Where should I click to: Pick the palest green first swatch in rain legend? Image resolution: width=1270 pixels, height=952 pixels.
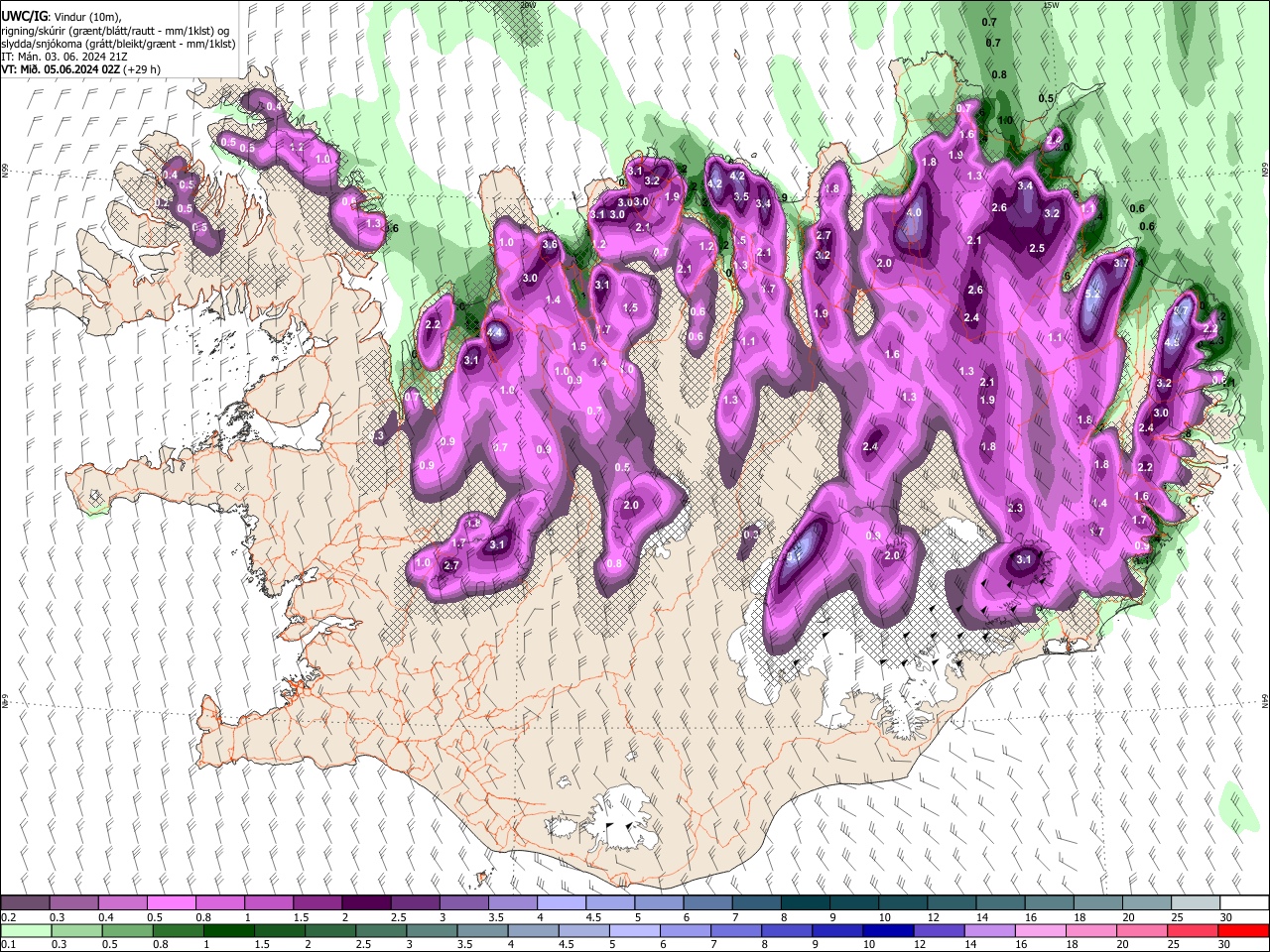26,931
